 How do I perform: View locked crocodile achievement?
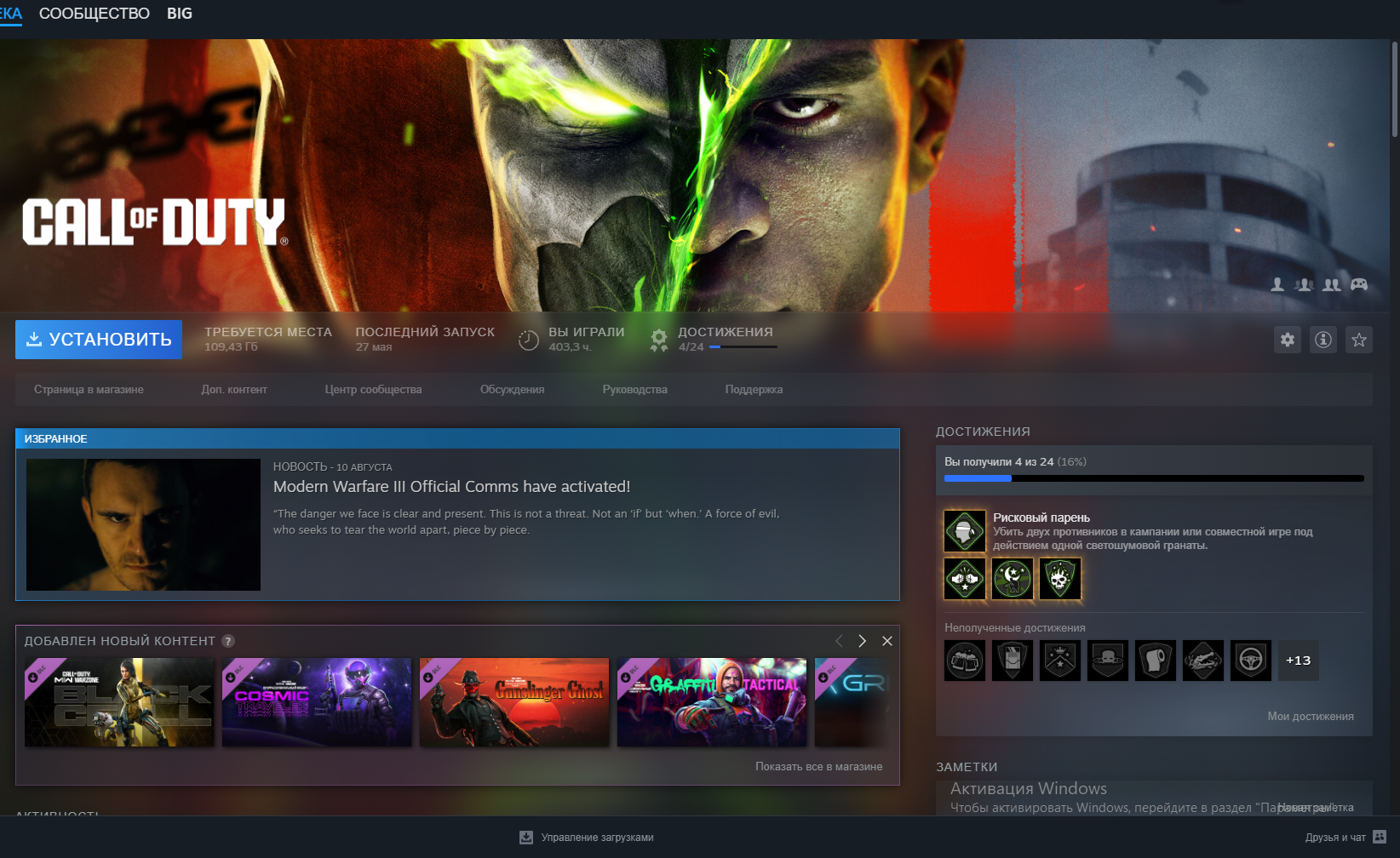pos(1203,661)
